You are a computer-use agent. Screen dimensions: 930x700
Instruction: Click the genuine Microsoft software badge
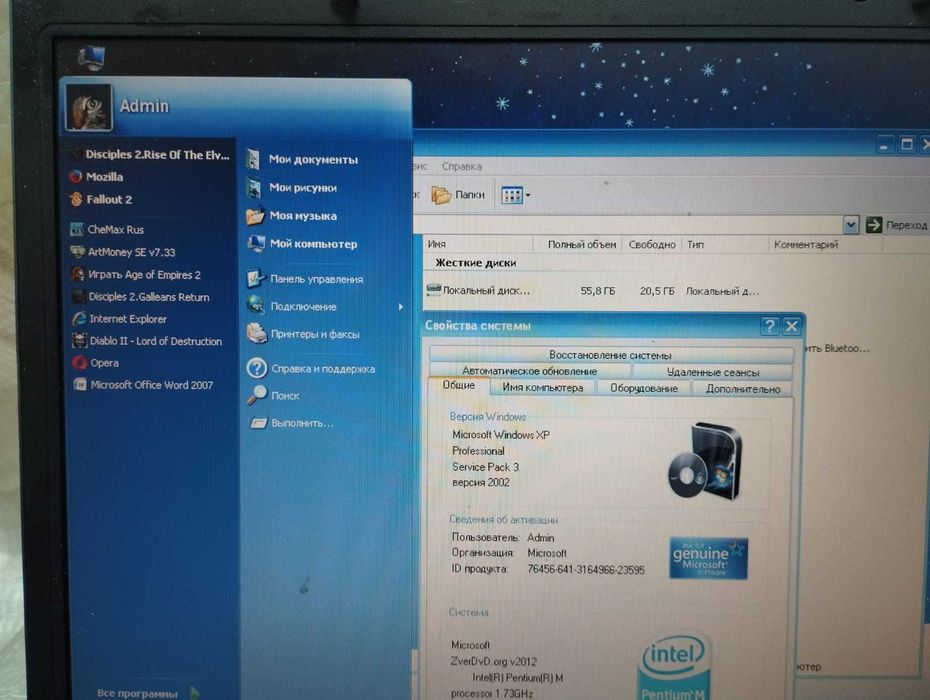708,558
